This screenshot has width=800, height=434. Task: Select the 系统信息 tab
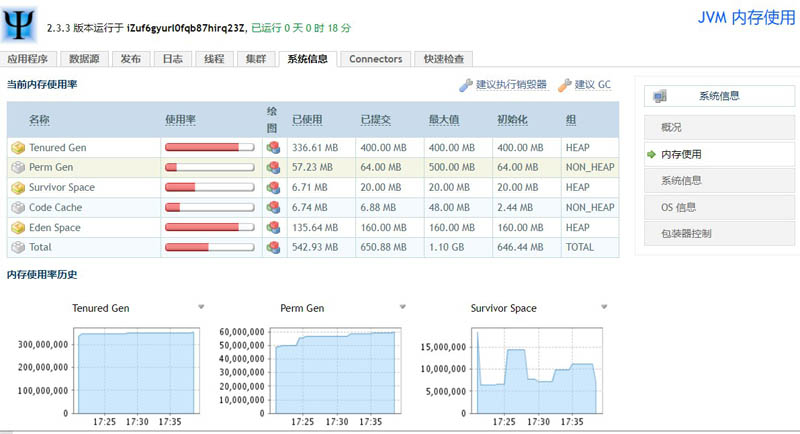click(308, 59)
